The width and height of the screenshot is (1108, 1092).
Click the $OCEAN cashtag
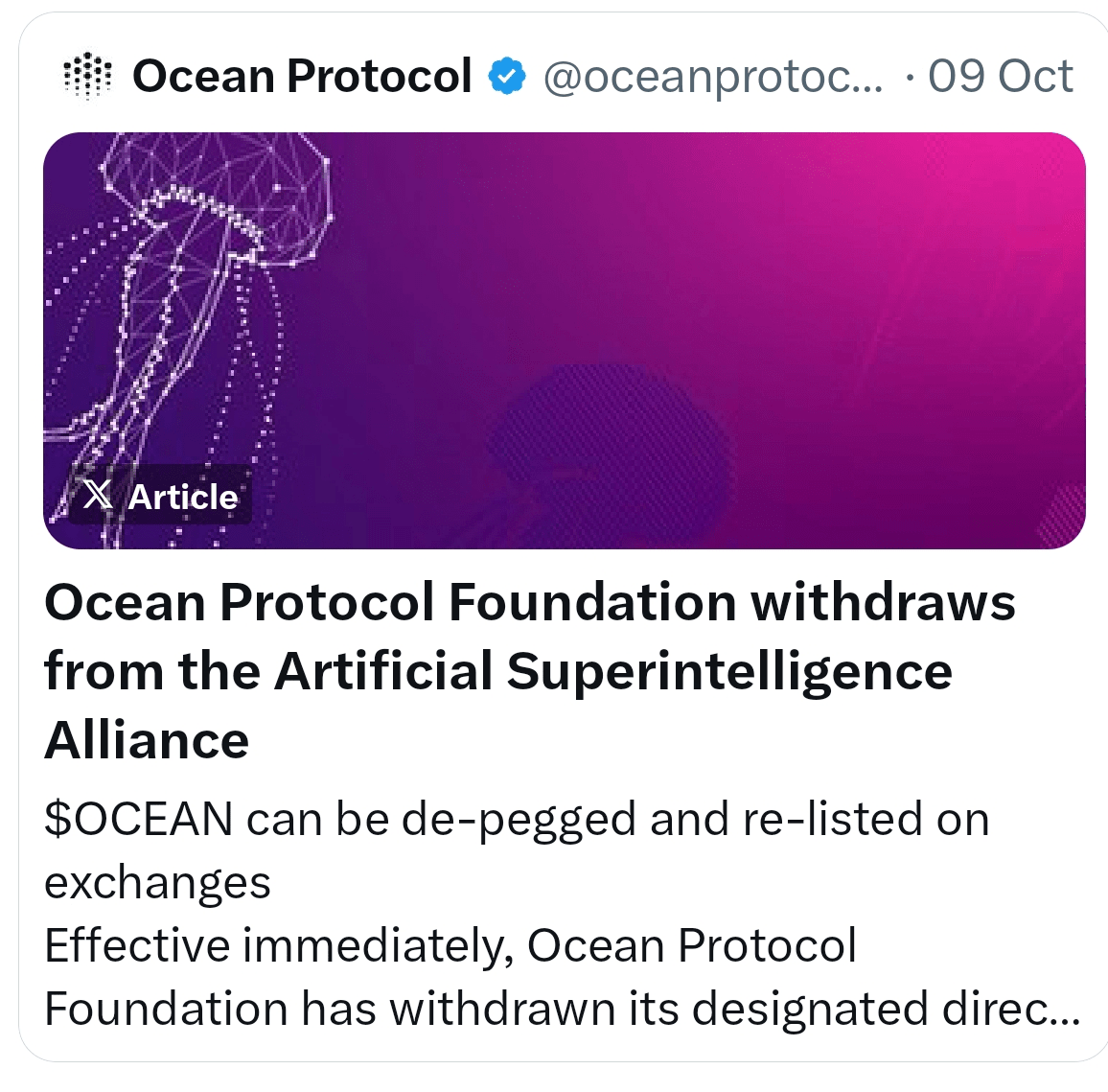138,820
